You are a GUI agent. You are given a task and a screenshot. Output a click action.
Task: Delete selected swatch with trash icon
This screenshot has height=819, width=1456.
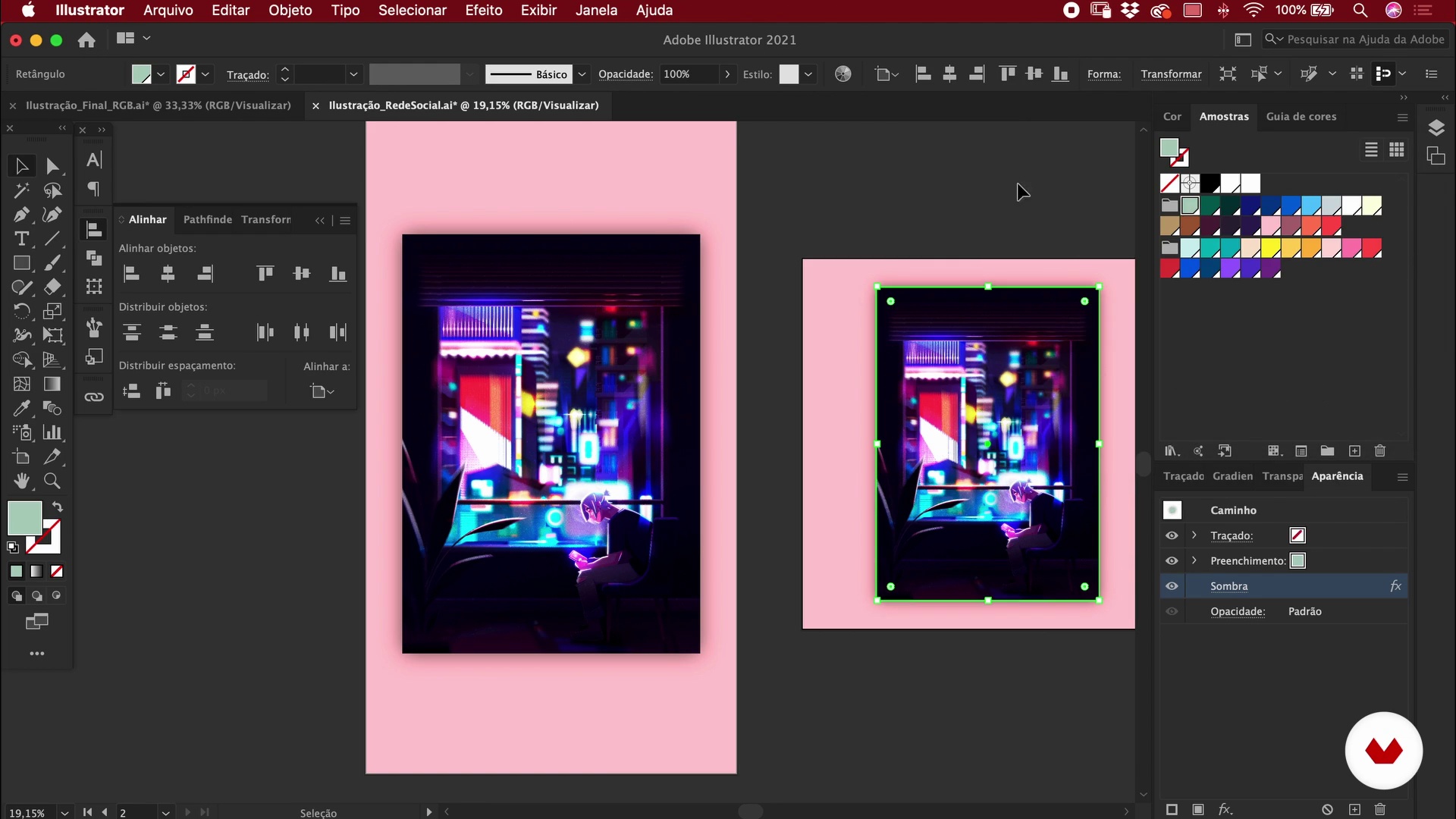pyautogui.click(x=1380, y=451)
